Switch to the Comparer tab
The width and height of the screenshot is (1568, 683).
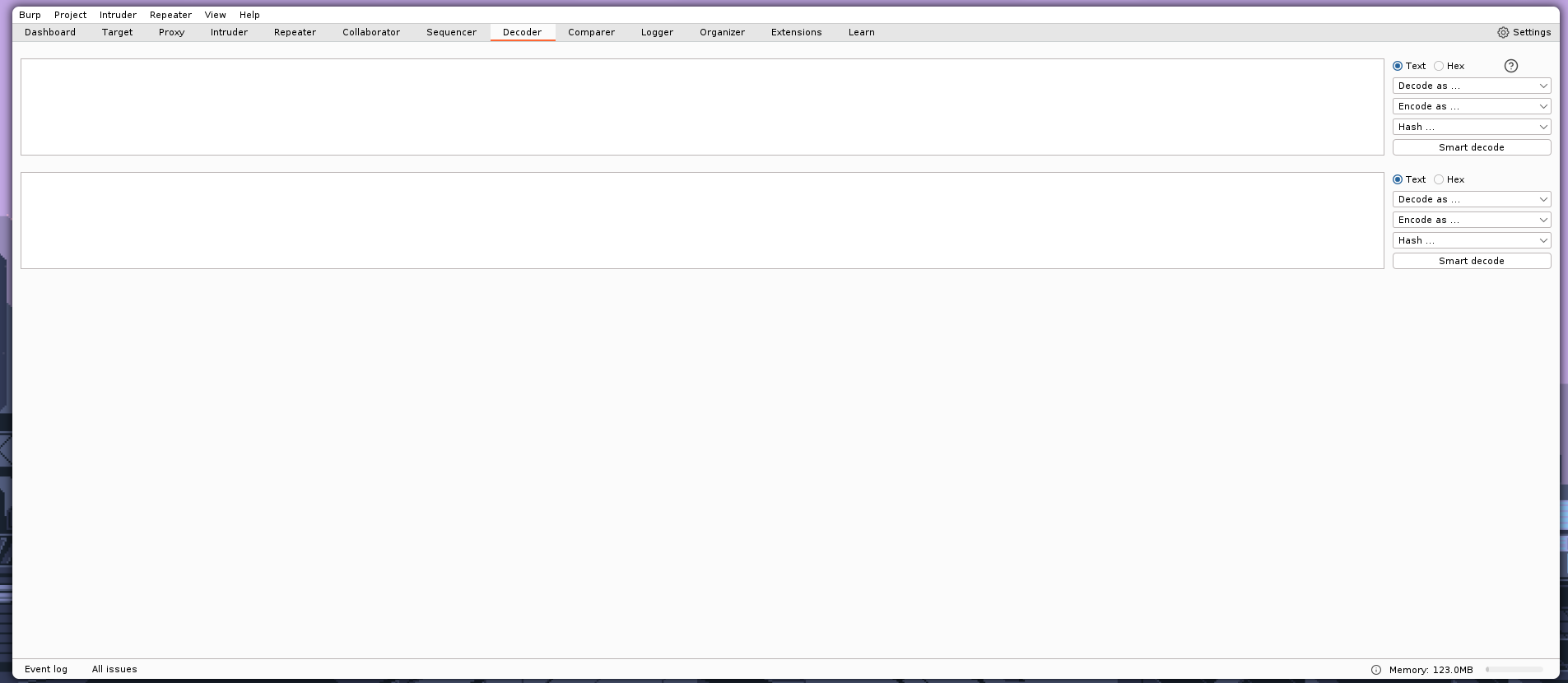click(591, 32)
